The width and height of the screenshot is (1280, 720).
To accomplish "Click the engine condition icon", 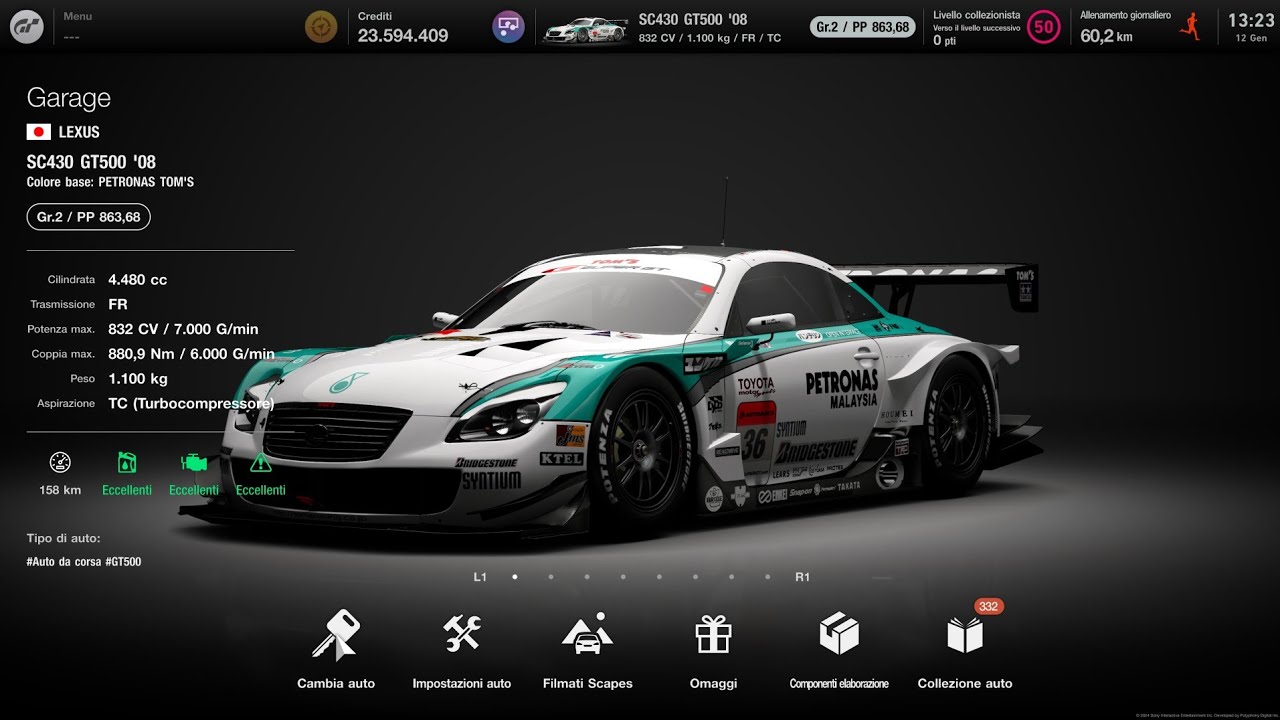I will click(193, 463).
